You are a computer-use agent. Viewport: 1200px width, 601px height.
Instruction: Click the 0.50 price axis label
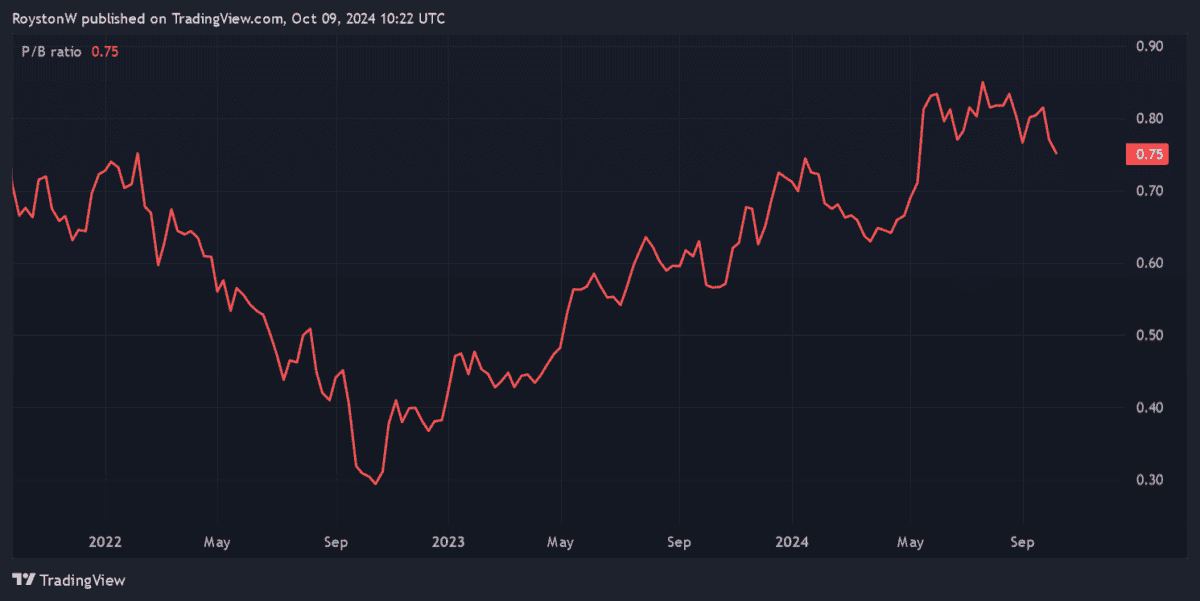1149,335
